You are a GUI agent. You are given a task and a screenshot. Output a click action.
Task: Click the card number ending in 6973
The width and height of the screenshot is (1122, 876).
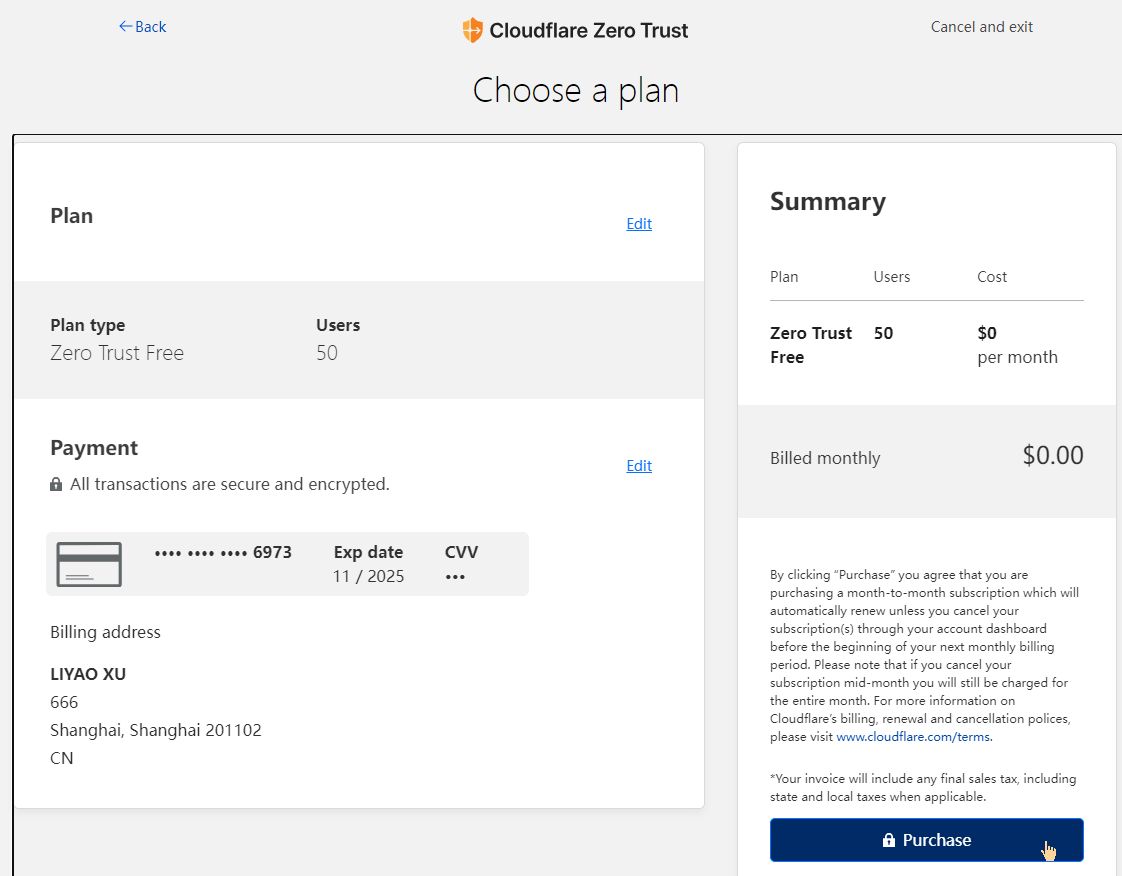223,552
